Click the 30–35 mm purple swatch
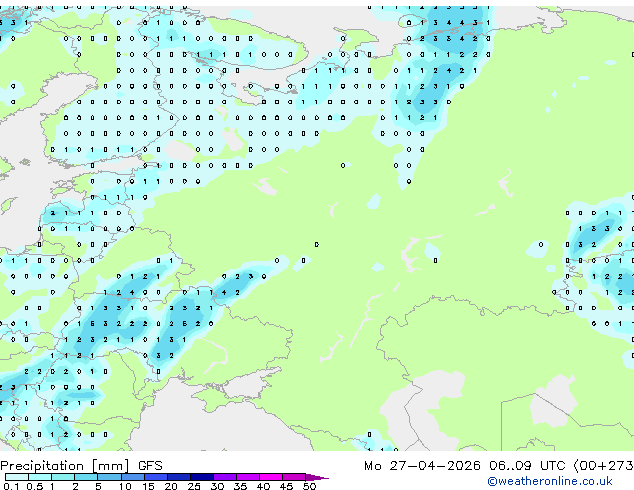Image resolution: width=634 pixels, height=490 pixels. click(225, 477)
